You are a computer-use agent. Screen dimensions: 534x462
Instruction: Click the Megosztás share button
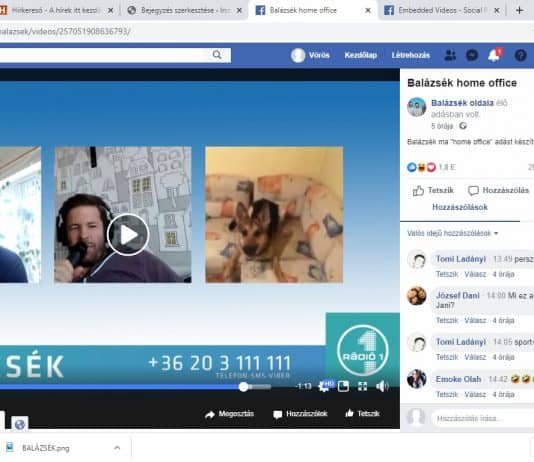click(x=229, y=414)
